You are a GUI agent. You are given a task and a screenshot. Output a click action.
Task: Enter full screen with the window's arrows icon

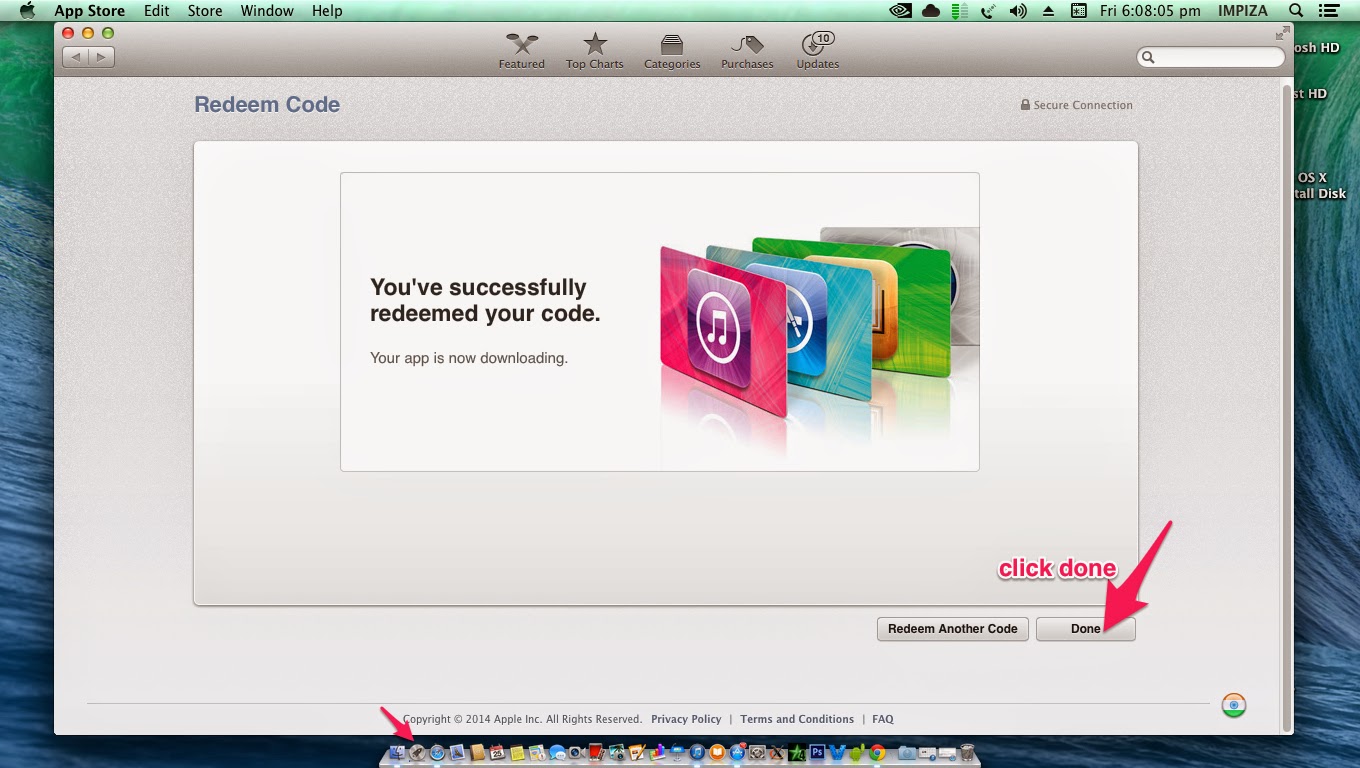coord(1282,32)
